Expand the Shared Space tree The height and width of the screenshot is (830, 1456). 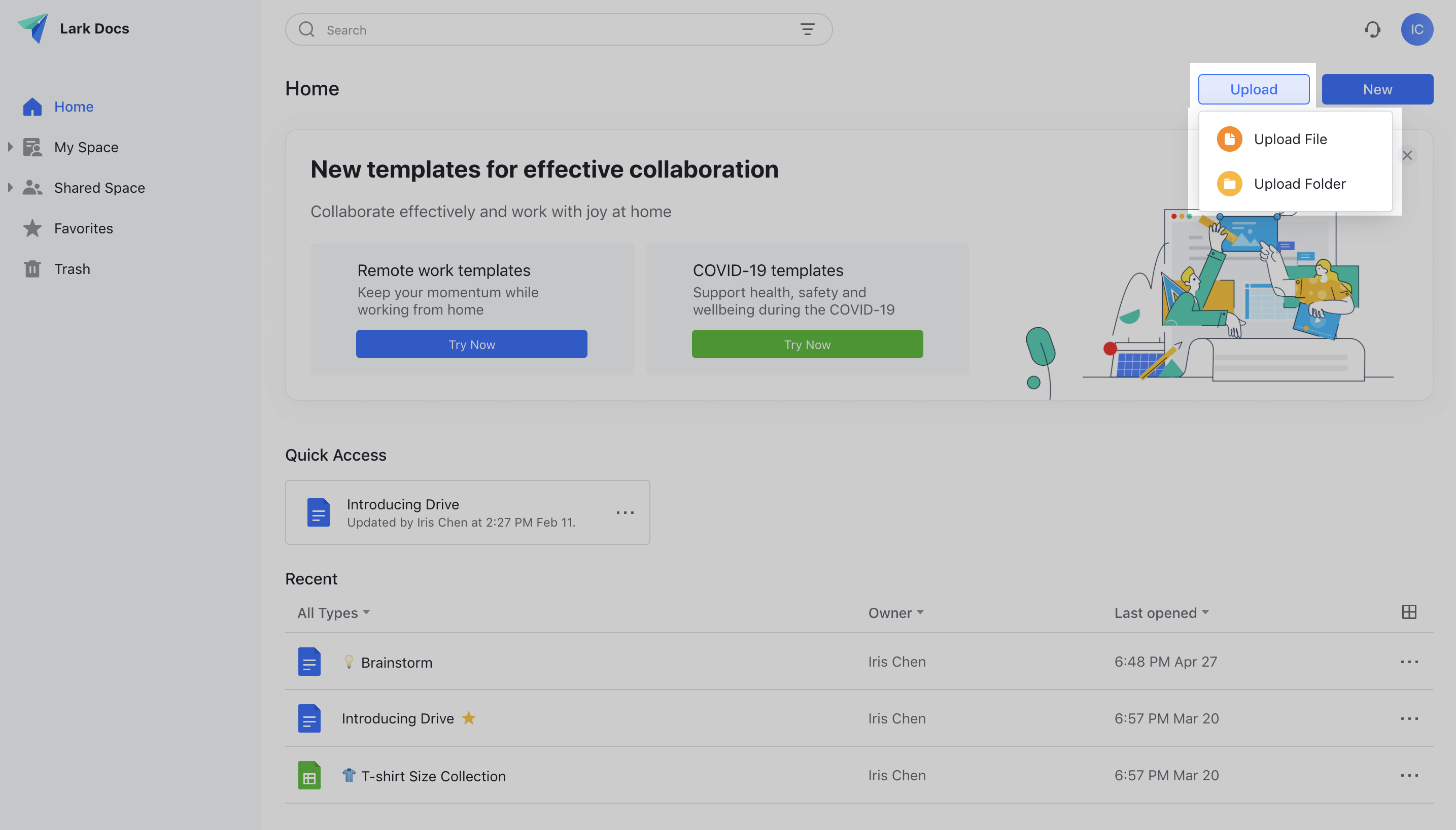(10, 188)
